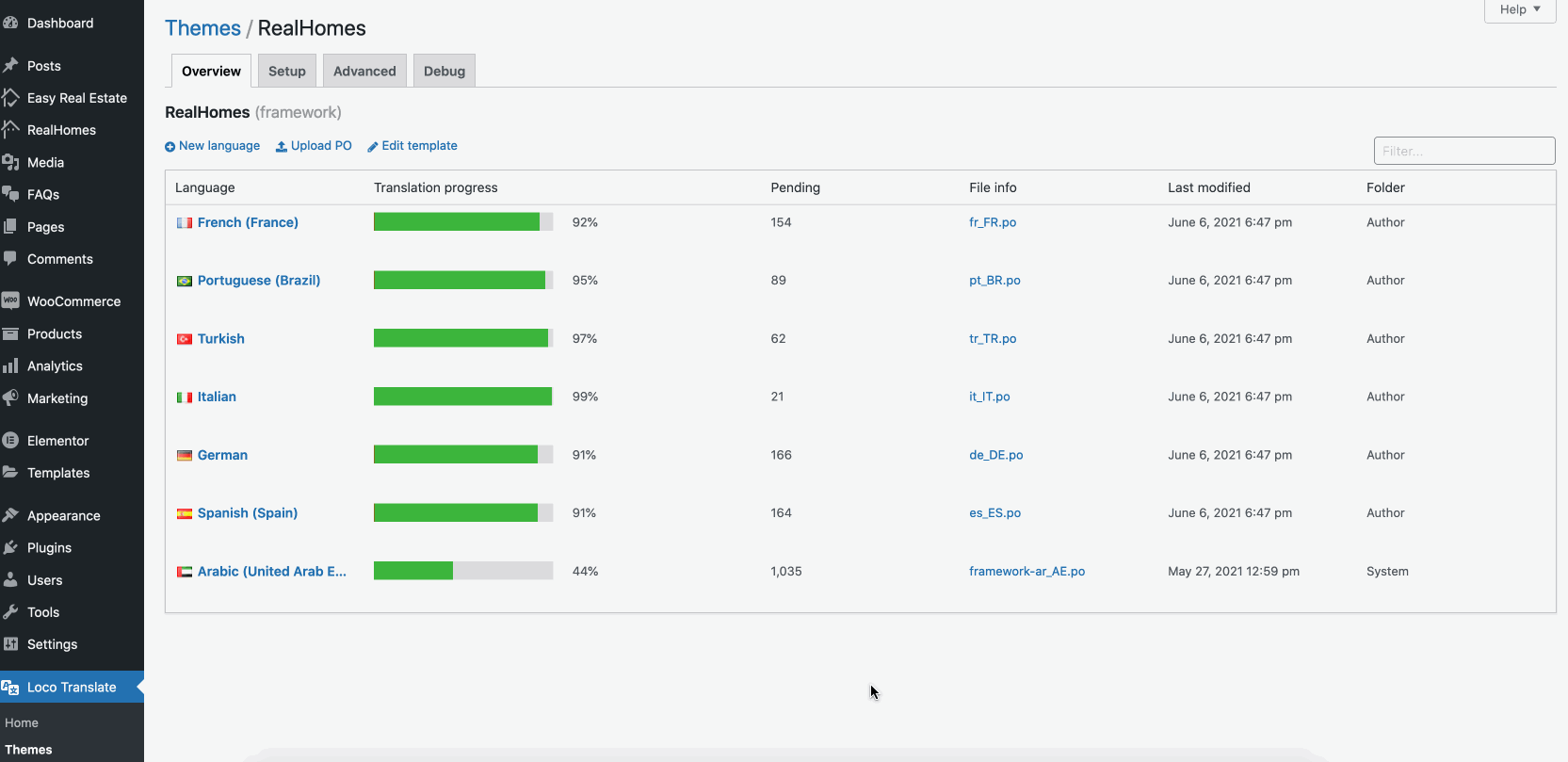Click the WooCommerce icon in sidebar
The height and width of the screenshot is (762, 1568).
coord(10,300)
